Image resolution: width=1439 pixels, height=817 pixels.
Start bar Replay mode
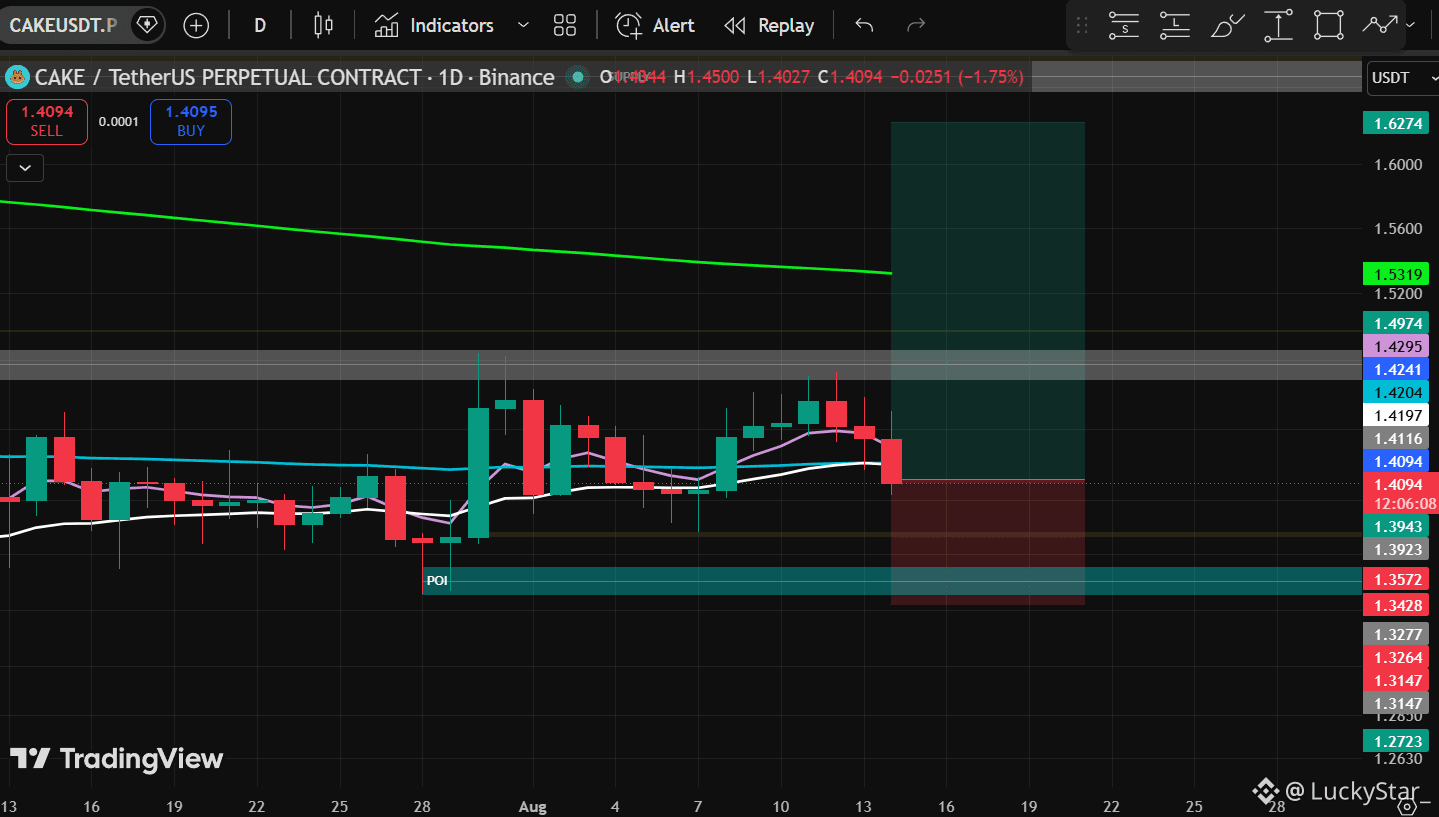pos(768,25)
